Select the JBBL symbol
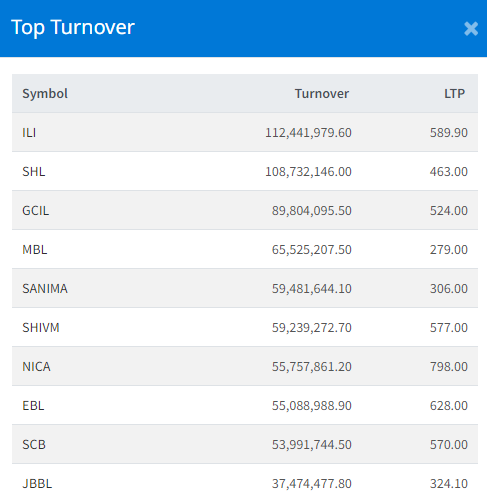487x499 pixels. (x=37, y=484)
